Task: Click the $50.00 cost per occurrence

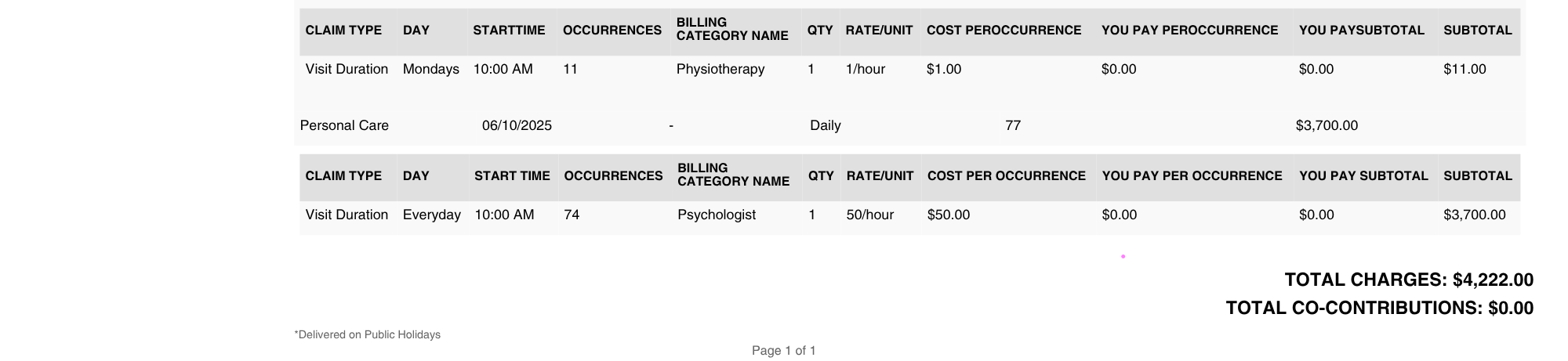Action: tap(948, 215)
